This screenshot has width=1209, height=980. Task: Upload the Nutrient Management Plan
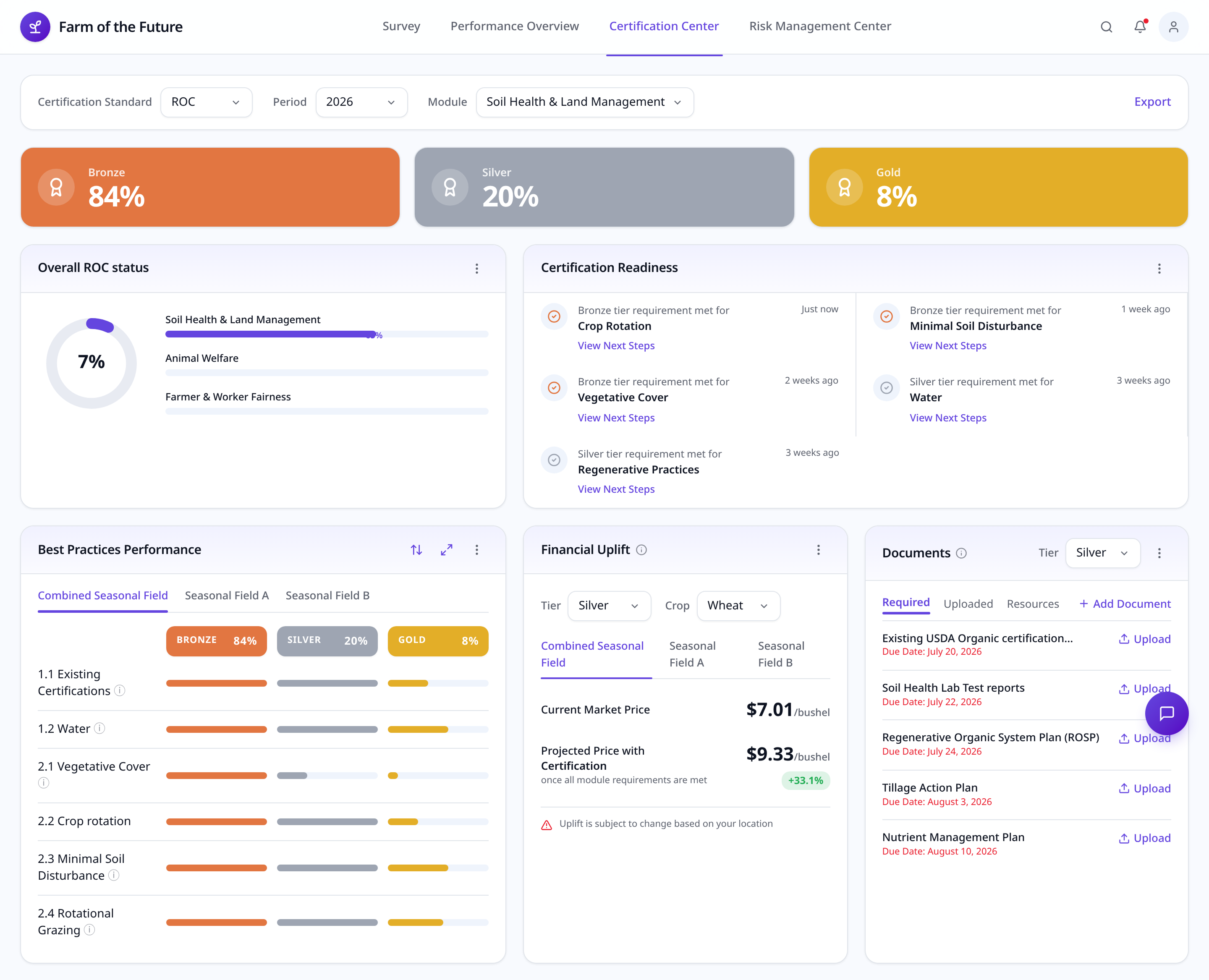coord(1145,838)
